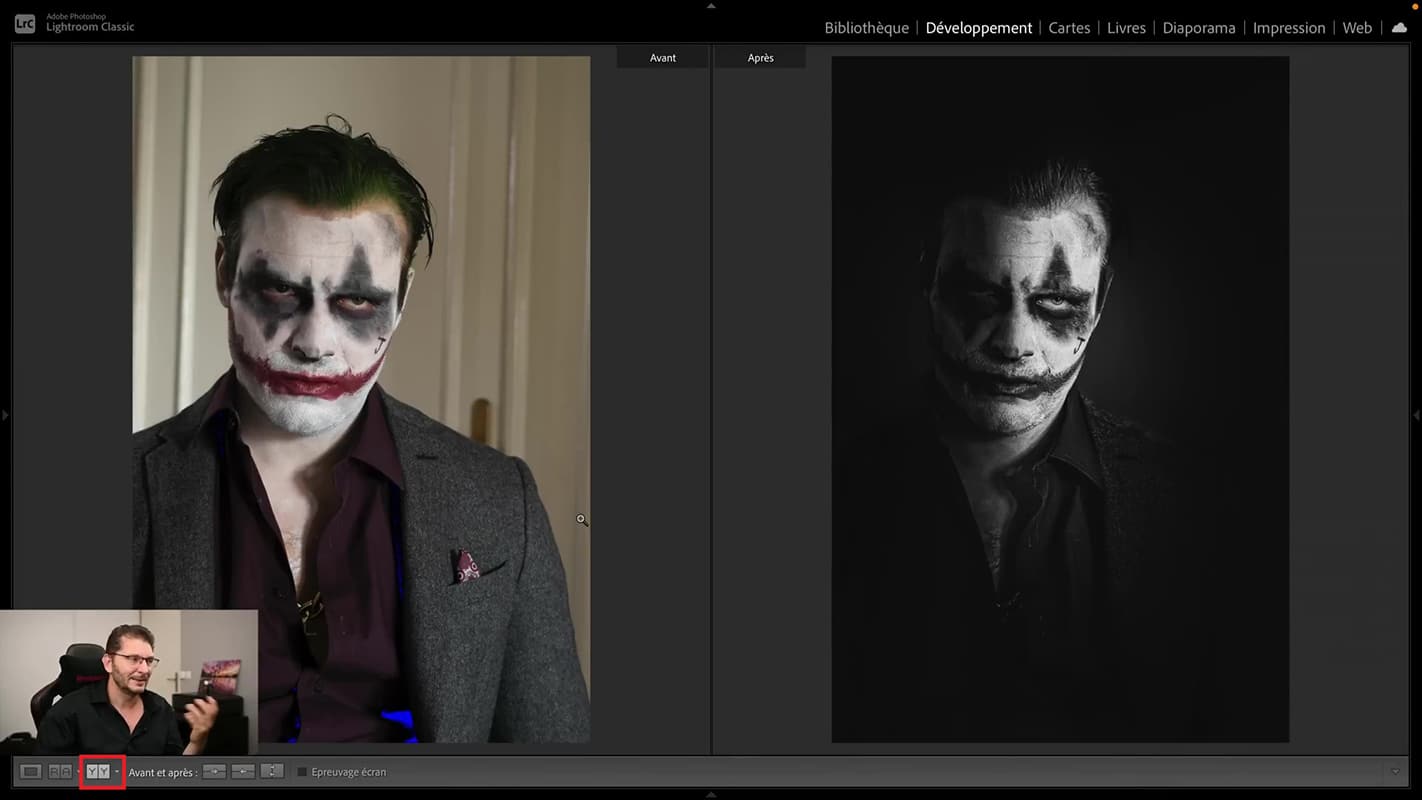Open the Diaporama module

tap(1199, 28)
